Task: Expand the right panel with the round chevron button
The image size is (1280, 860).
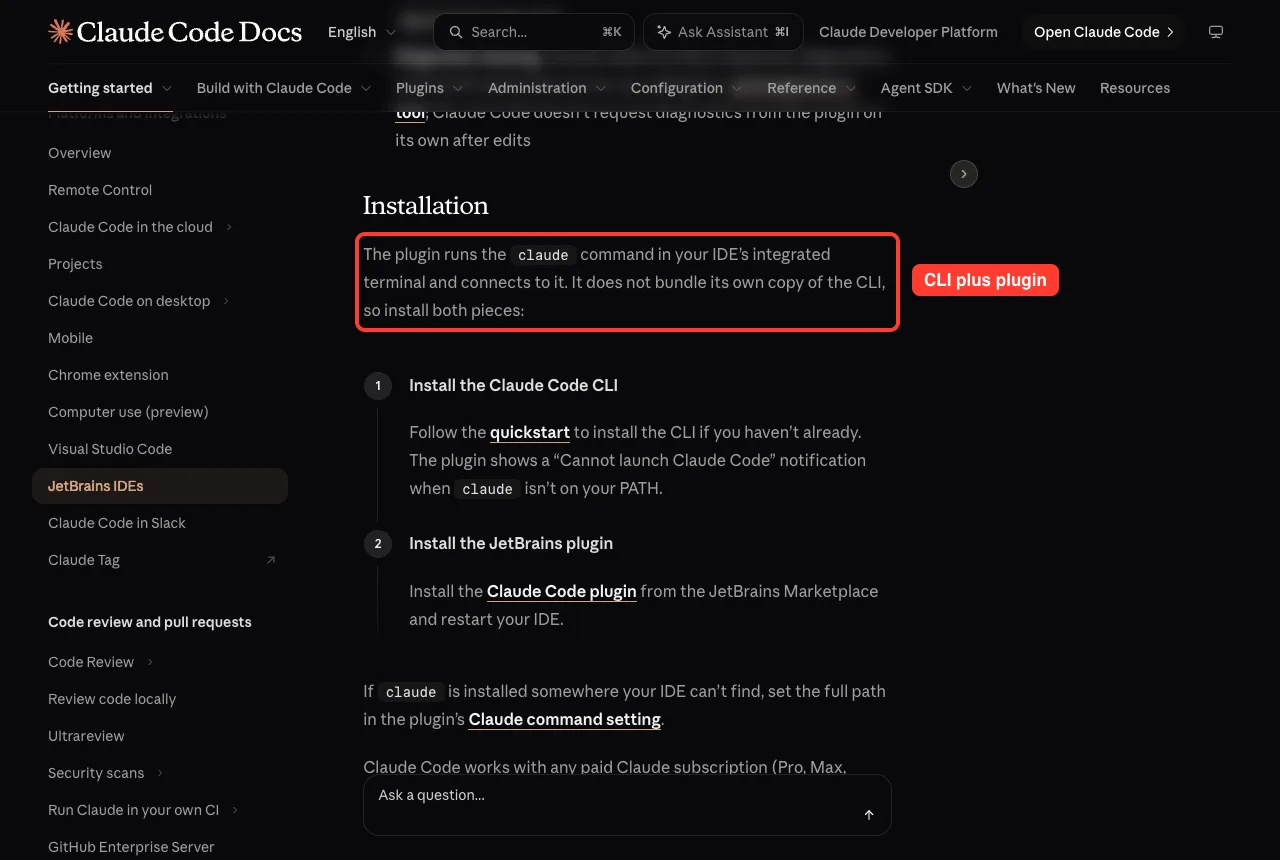Action: click(x=964, y=174)
